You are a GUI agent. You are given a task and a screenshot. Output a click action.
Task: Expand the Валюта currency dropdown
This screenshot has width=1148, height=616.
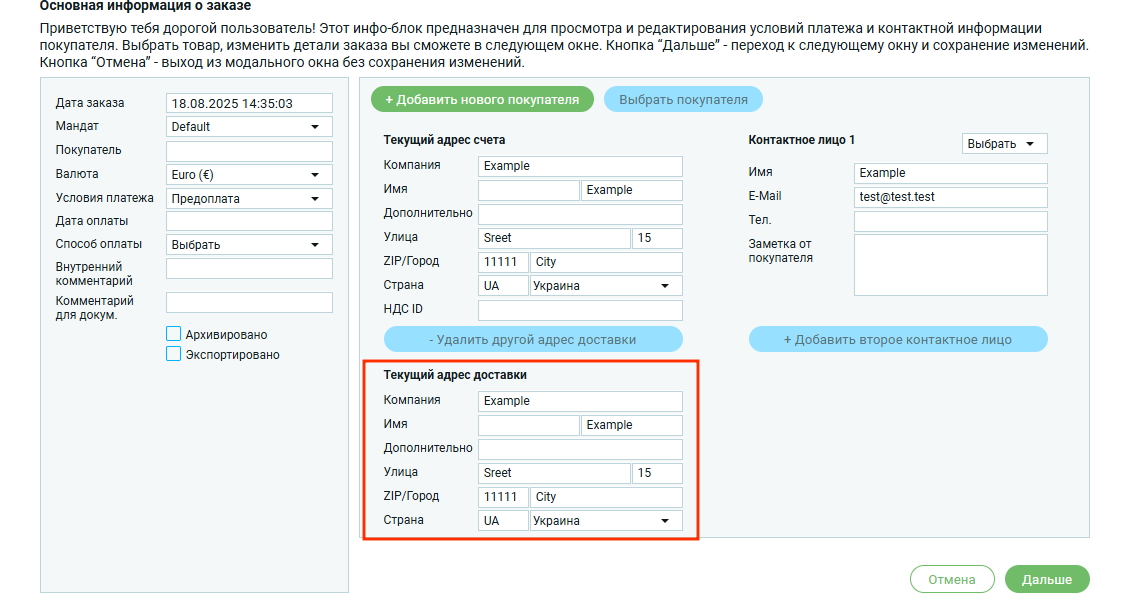click(249, 175)
